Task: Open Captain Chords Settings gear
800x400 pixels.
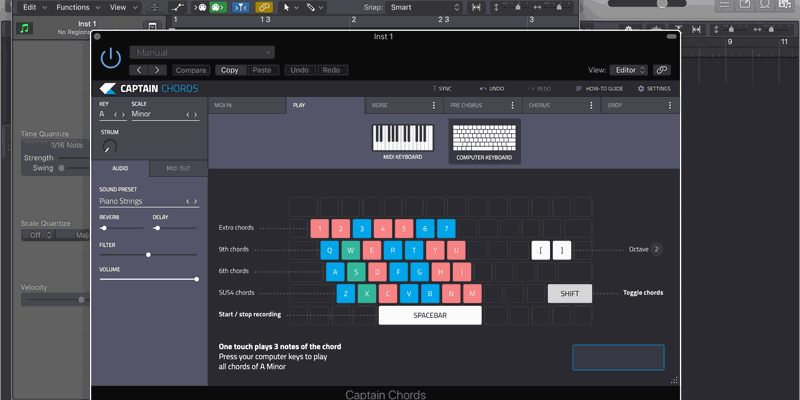Action: [654, 89]
